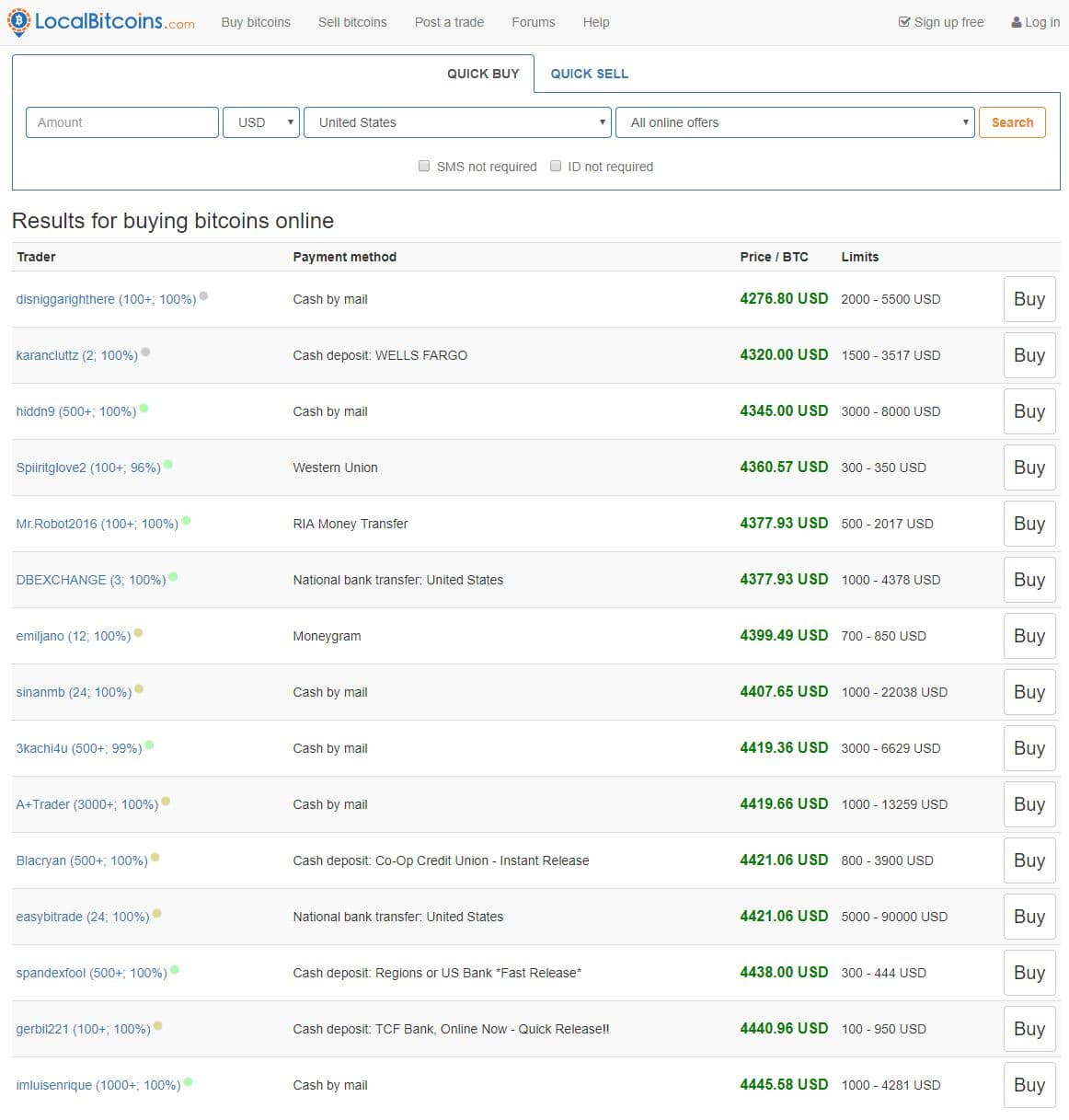Open the USD currency dropdown
Image resolution: width=1069 pixels, height=1120 pixels.
tap(261, 122)
